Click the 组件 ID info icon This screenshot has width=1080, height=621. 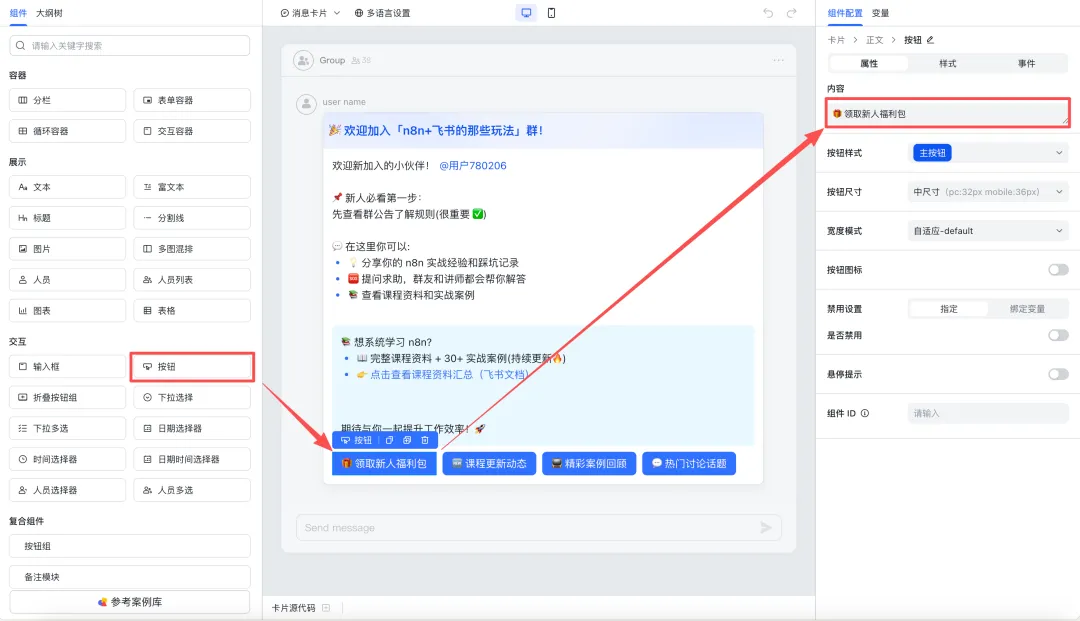[865, 413]
